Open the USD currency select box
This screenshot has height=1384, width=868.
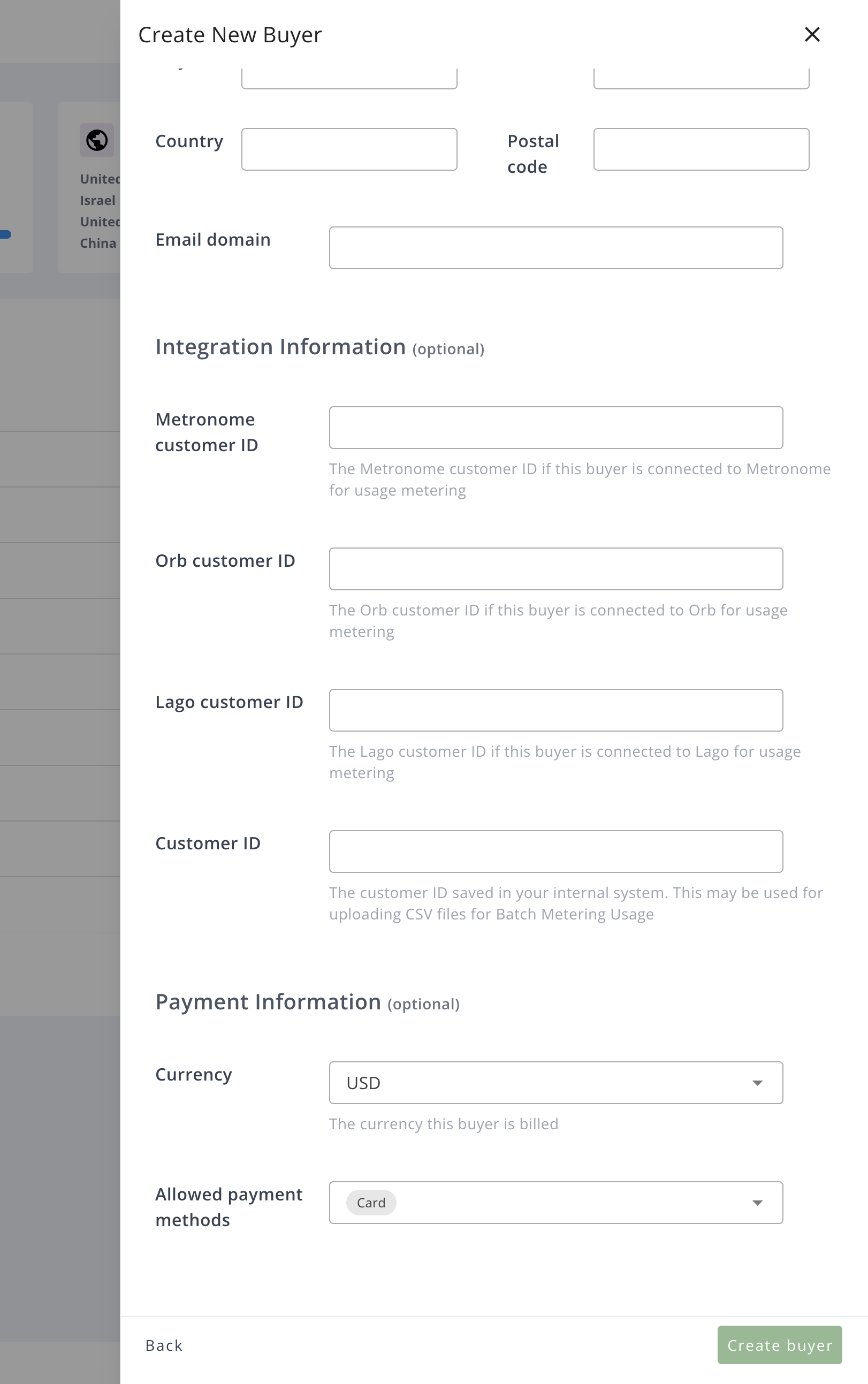(539, 1083)
